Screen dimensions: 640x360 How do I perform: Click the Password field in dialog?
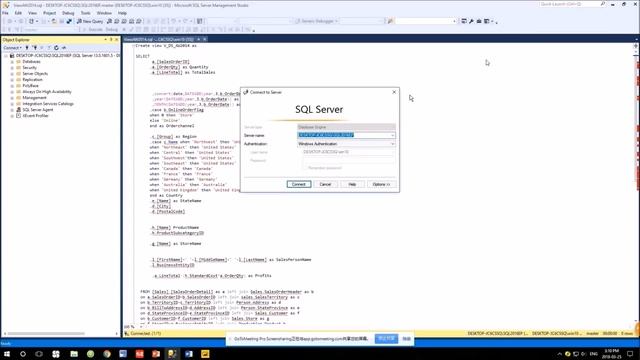point(349,160)
